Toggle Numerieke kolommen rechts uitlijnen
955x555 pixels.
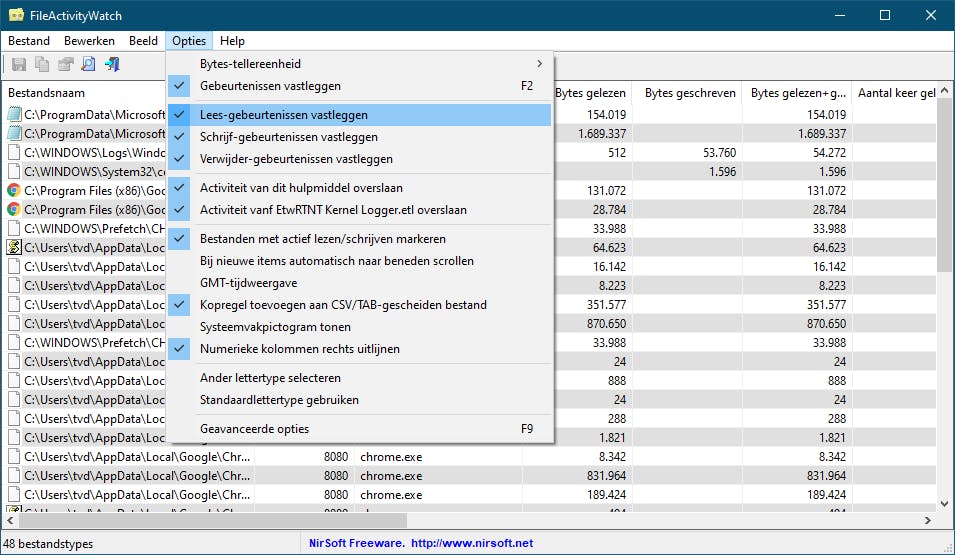pos(359,349)
